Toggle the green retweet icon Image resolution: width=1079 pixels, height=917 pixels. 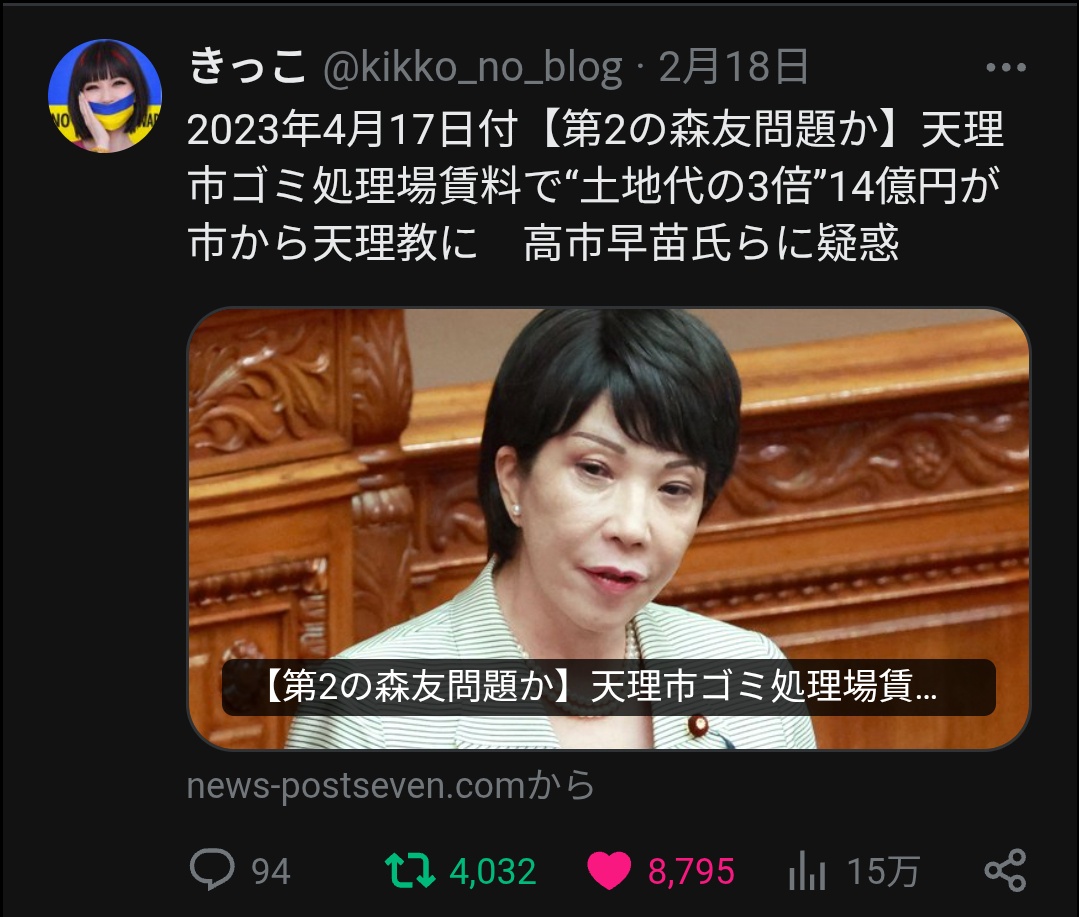tap(409, 870)
